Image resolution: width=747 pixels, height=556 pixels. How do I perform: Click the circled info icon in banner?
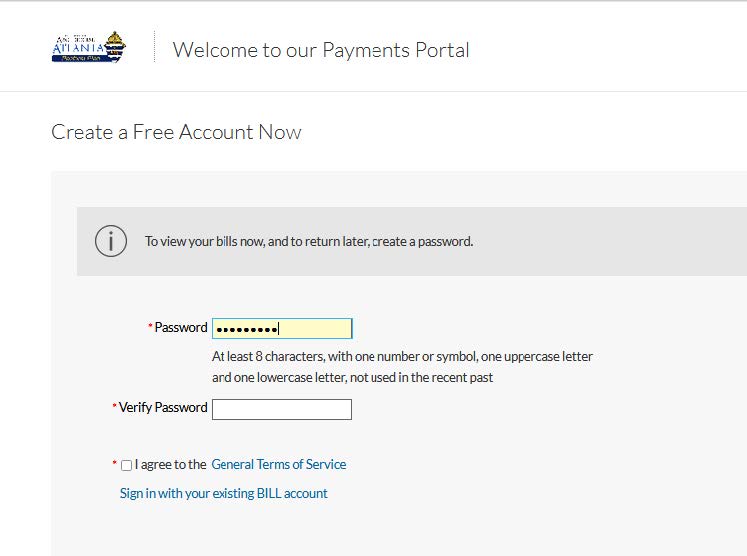pos(111,241)
